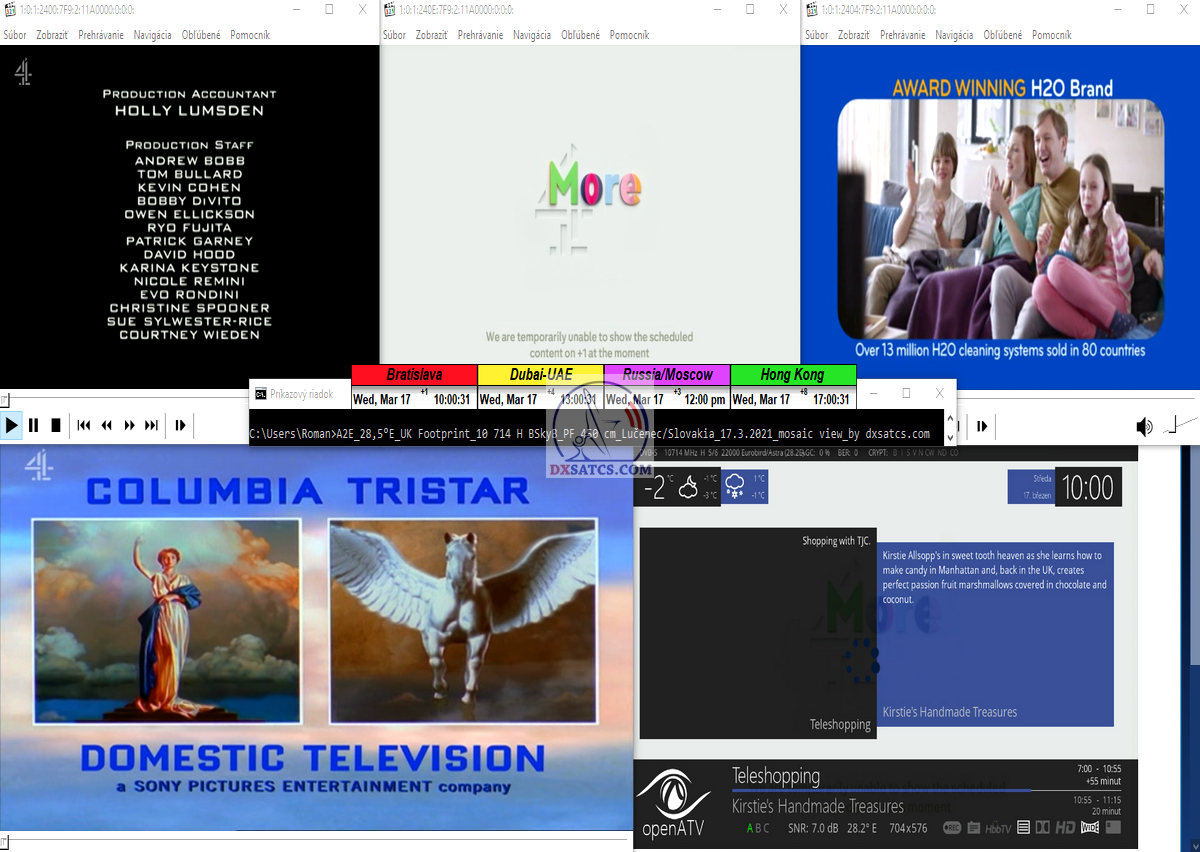Skip to previous item in top-left player
The image size is (1200, 852).
[x=84, y=425]
